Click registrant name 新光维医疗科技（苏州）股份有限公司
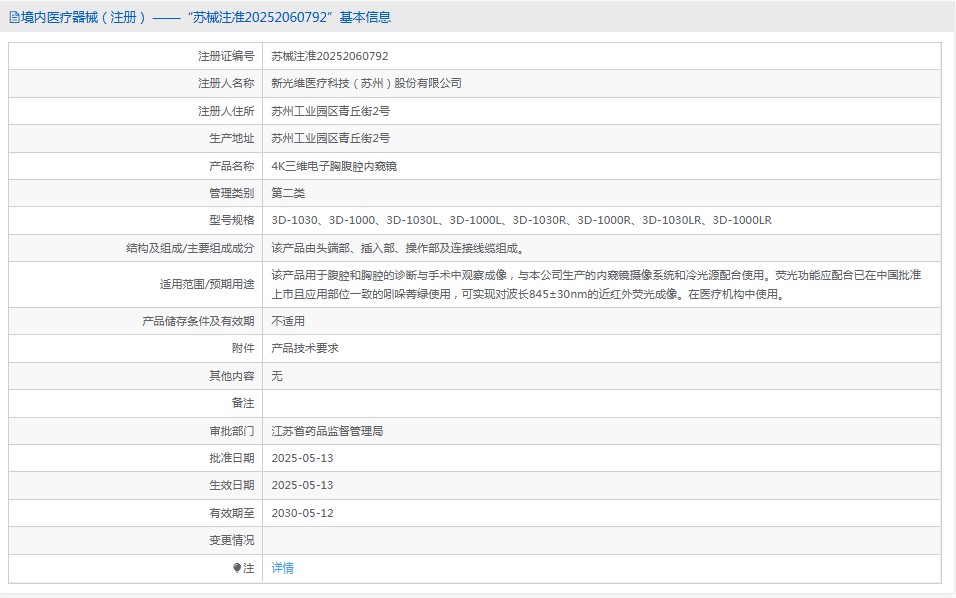 click(366, 84)
